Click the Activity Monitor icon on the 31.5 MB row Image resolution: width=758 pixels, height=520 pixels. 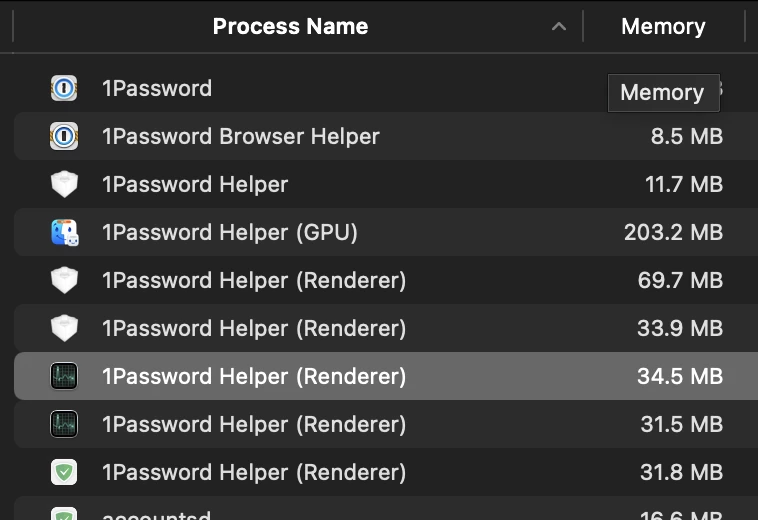[64, 424]
